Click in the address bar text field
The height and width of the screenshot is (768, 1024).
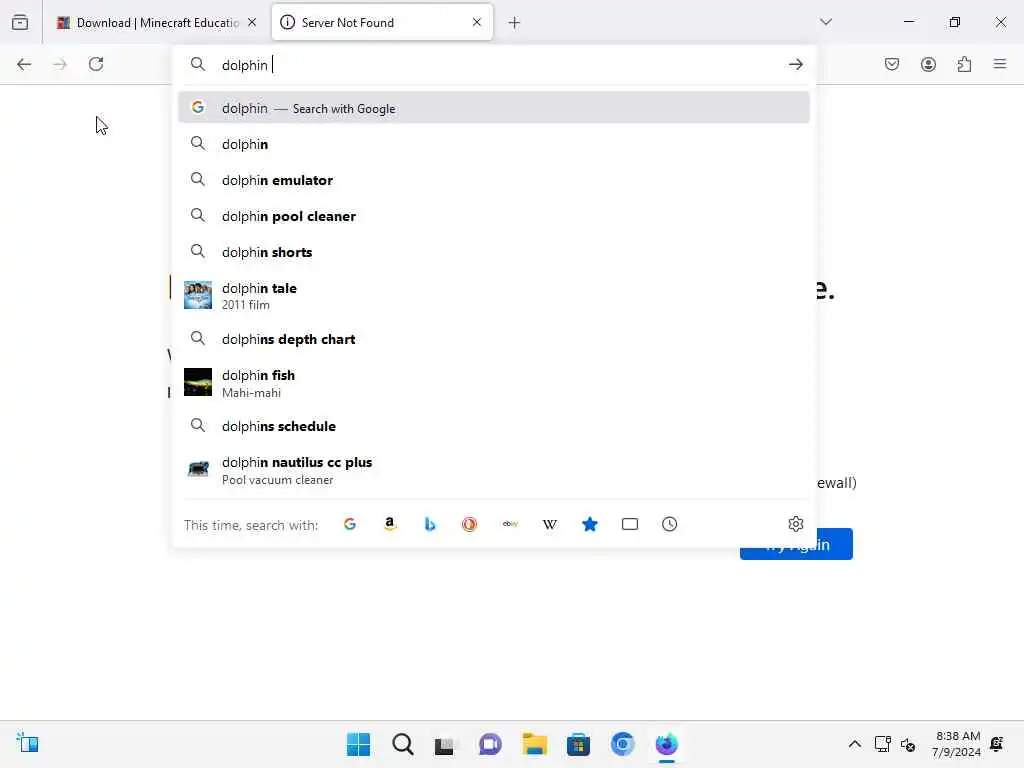coord(496,65)
